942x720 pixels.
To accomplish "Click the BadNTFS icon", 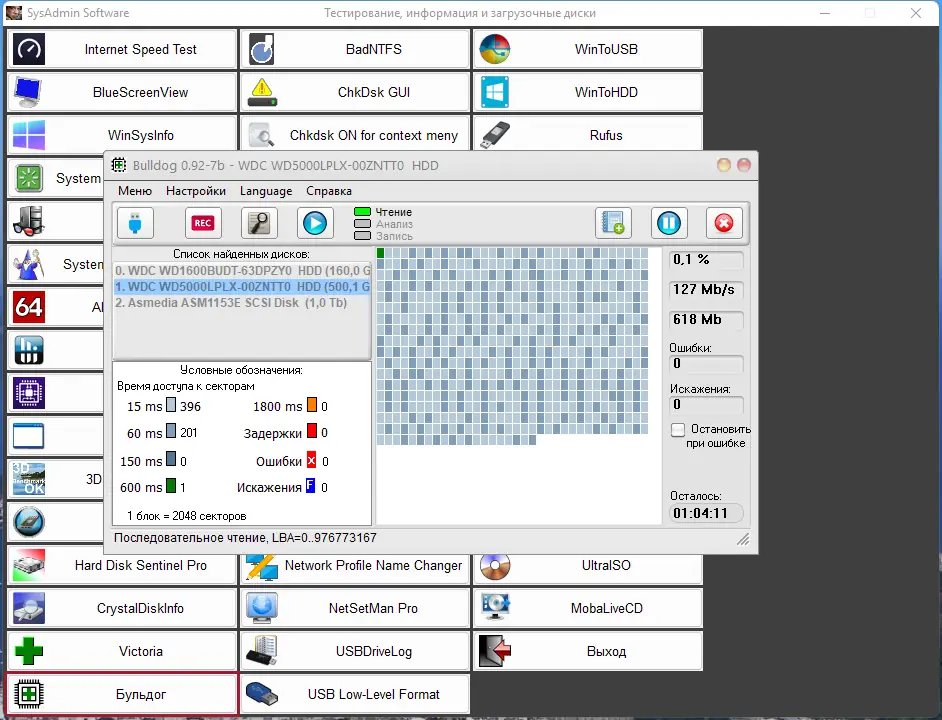I will (x=261, y=49).
